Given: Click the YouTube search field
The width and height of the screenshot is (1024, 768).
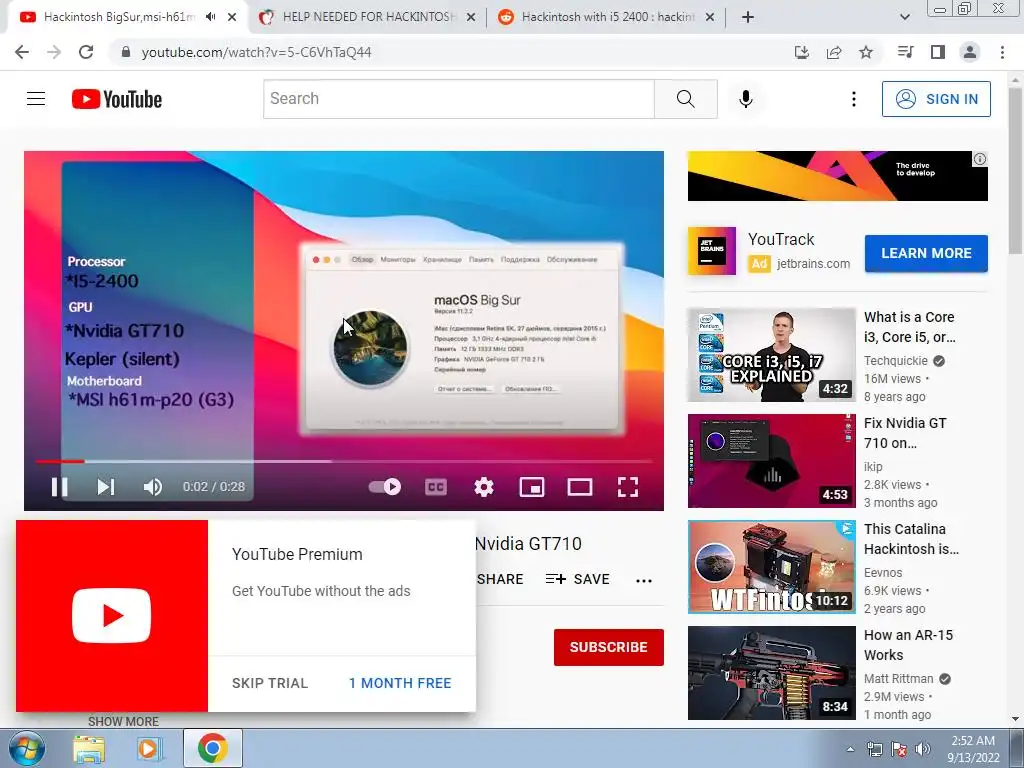Looking at the screenshot, I should click(x=458, y=99).
